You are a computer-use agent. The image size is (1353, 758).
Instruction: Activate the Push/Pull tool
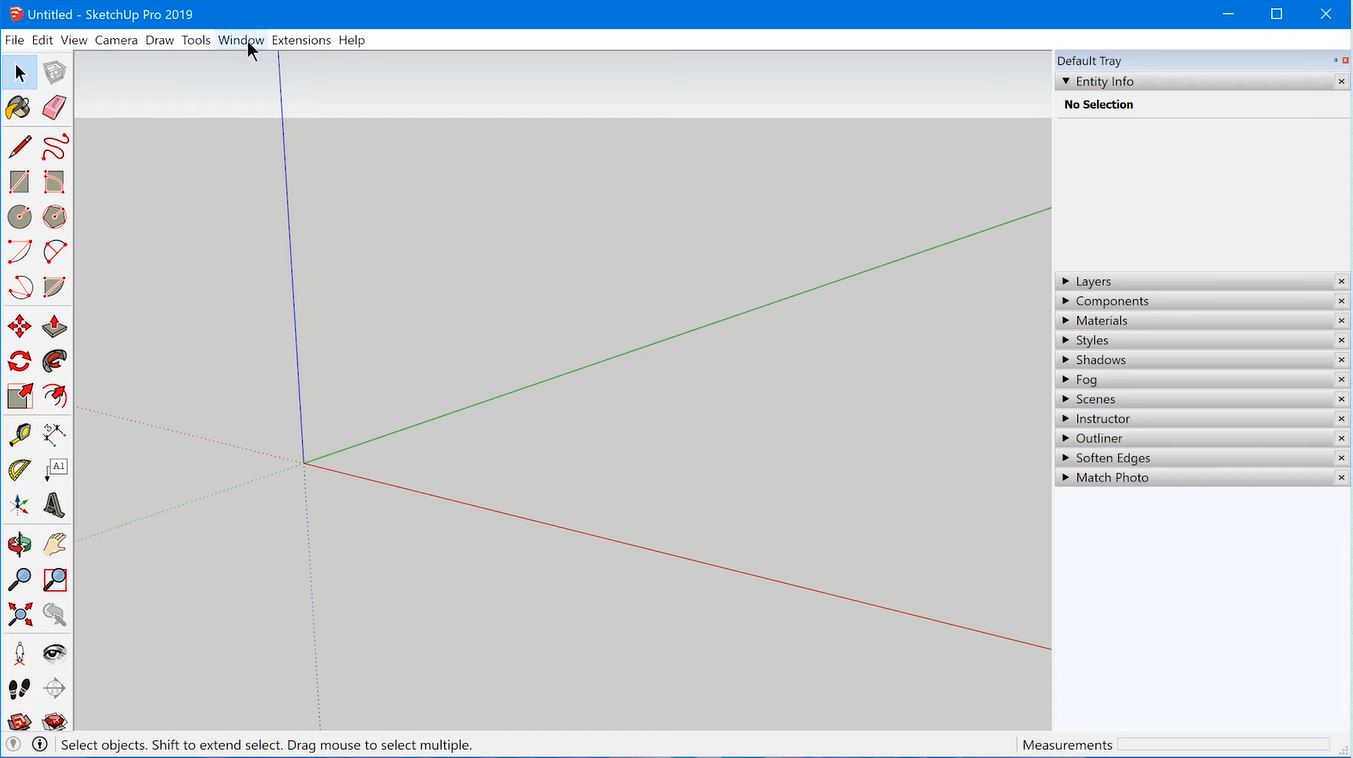(x=53, y=326)
